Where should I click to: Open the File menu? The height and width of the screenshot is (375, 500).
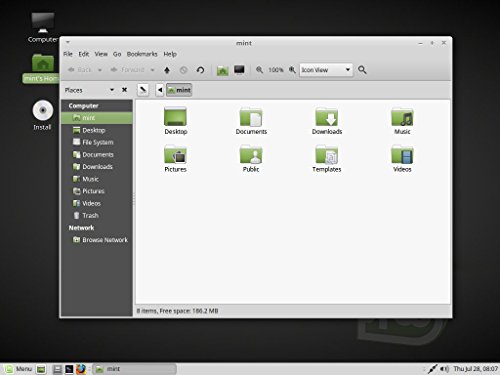pyautogui.click(x=68, y=54)
